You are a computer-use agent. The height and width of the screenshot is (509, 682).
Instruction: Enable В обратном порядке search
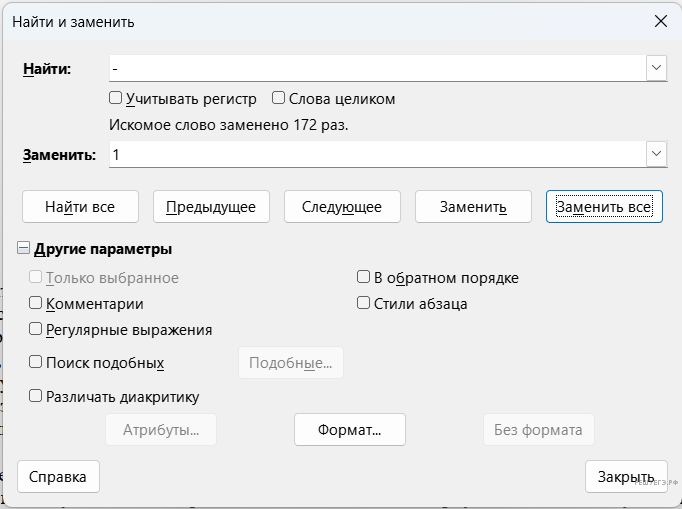coord(365,278)
